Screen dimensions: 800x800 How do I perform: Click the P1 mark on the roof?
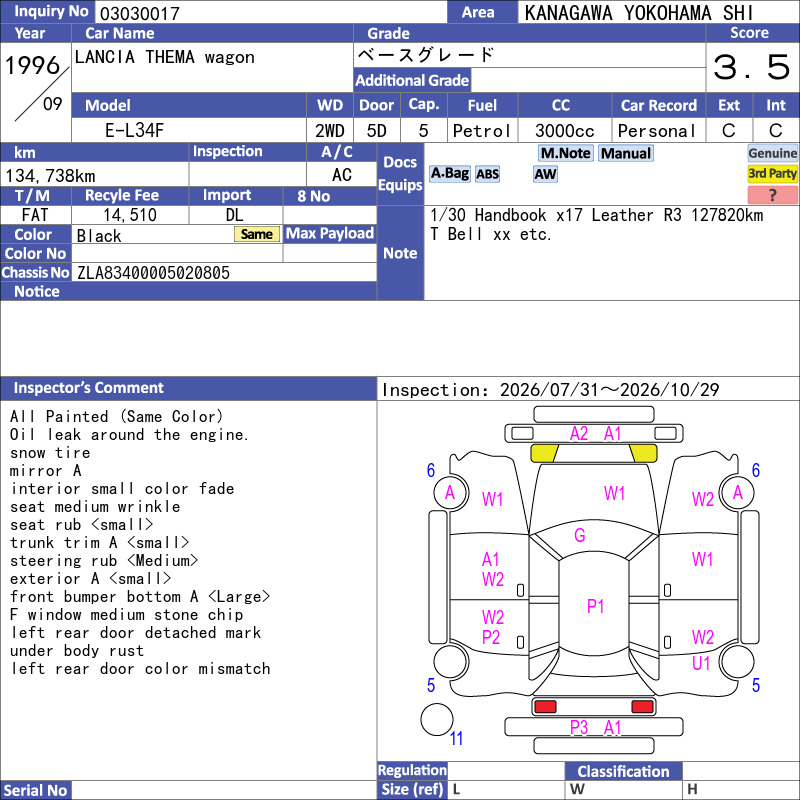click(x=595, y=606)
